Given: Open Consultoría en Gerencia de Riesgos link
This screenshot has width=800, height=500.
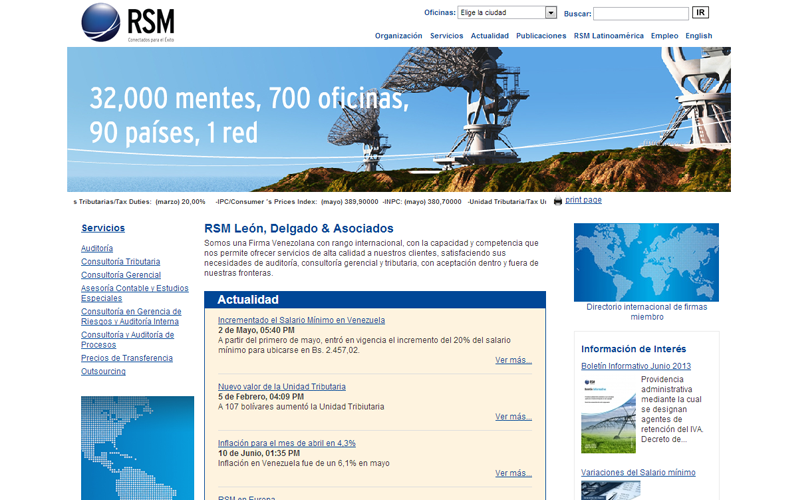Looking at the screenshot, I should (x=131, y=316).
